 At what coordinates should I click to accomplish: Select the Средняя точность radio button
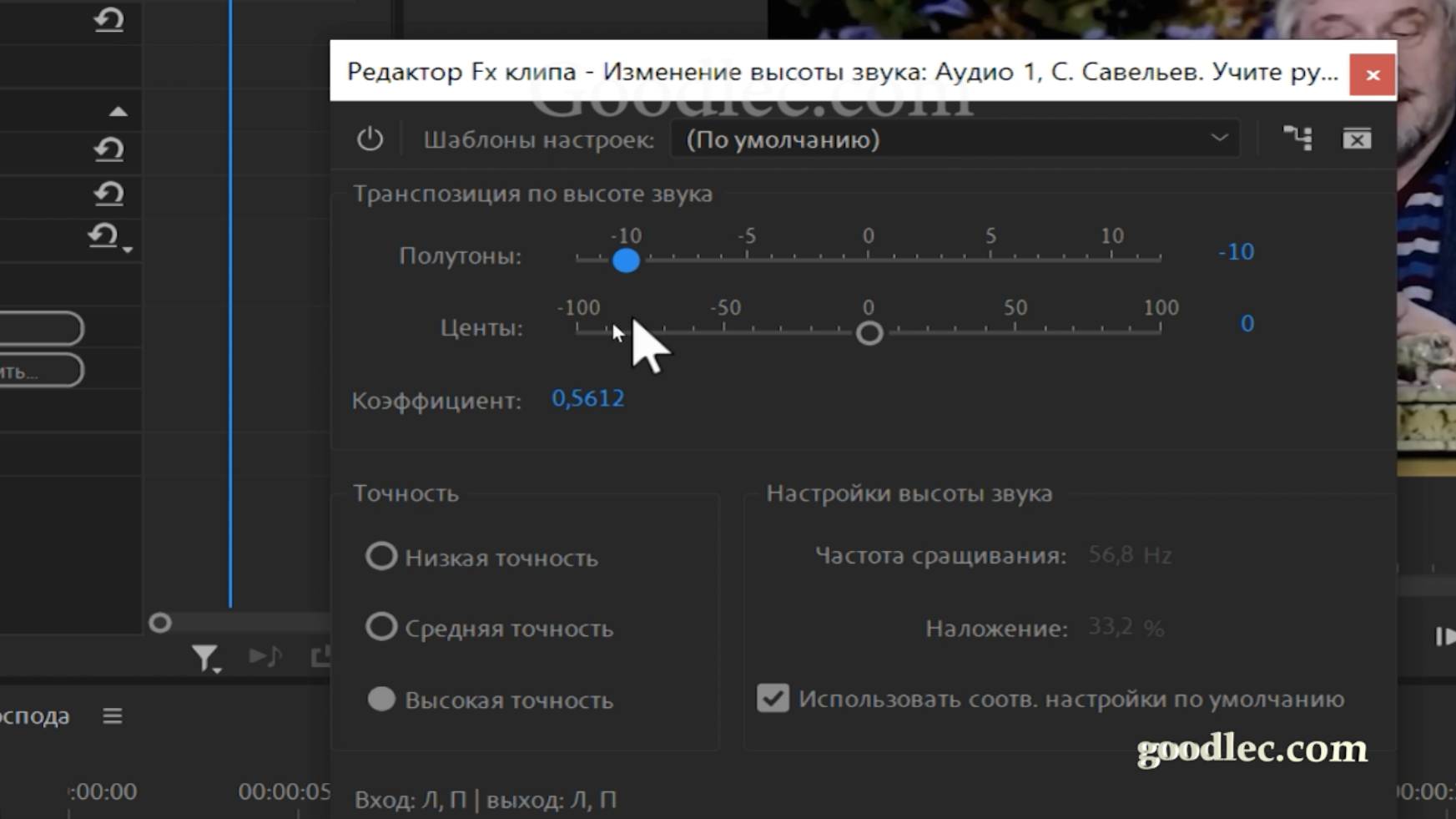click(381, 626)
